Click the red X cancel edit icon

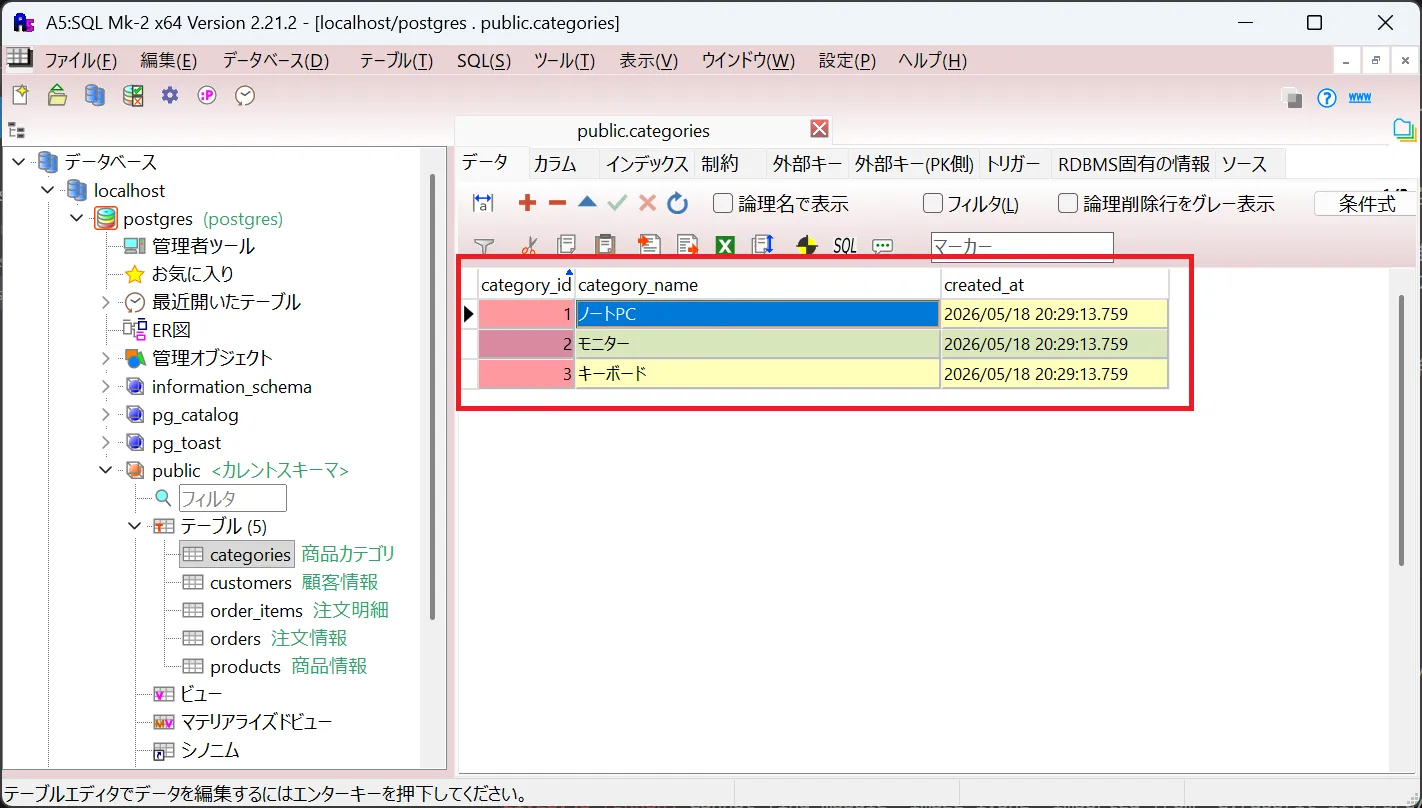[647, 203]
